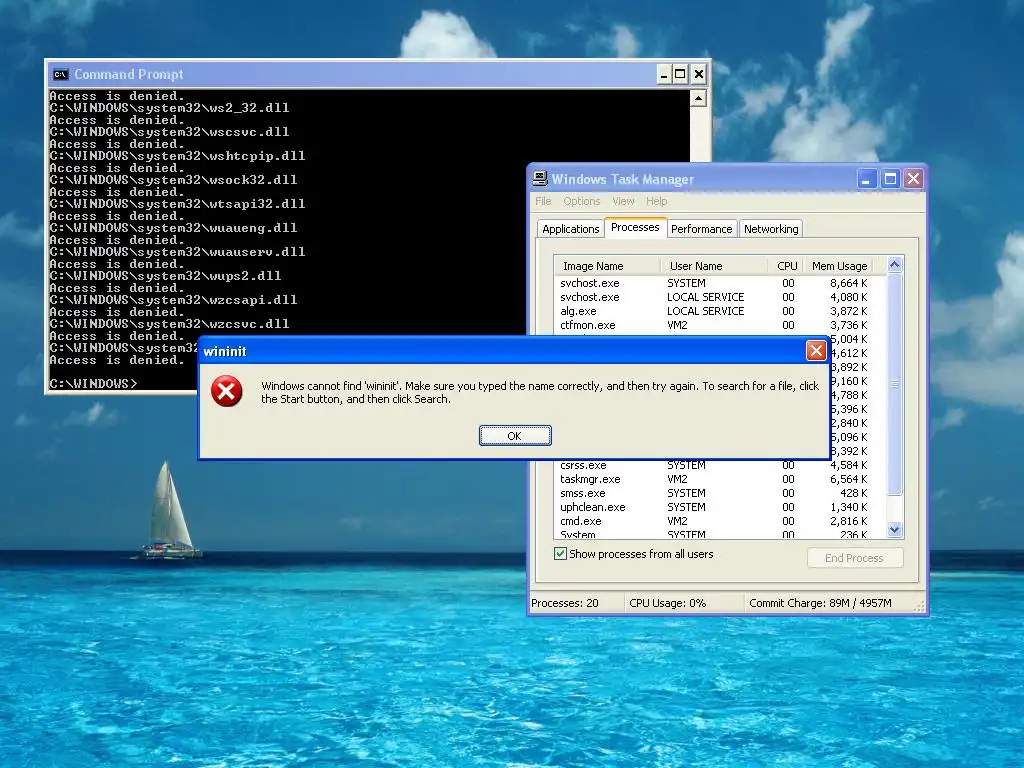Click the ws2_32.dll path line in Command Prompt
1024x768 pixels.
pos(169,108)
